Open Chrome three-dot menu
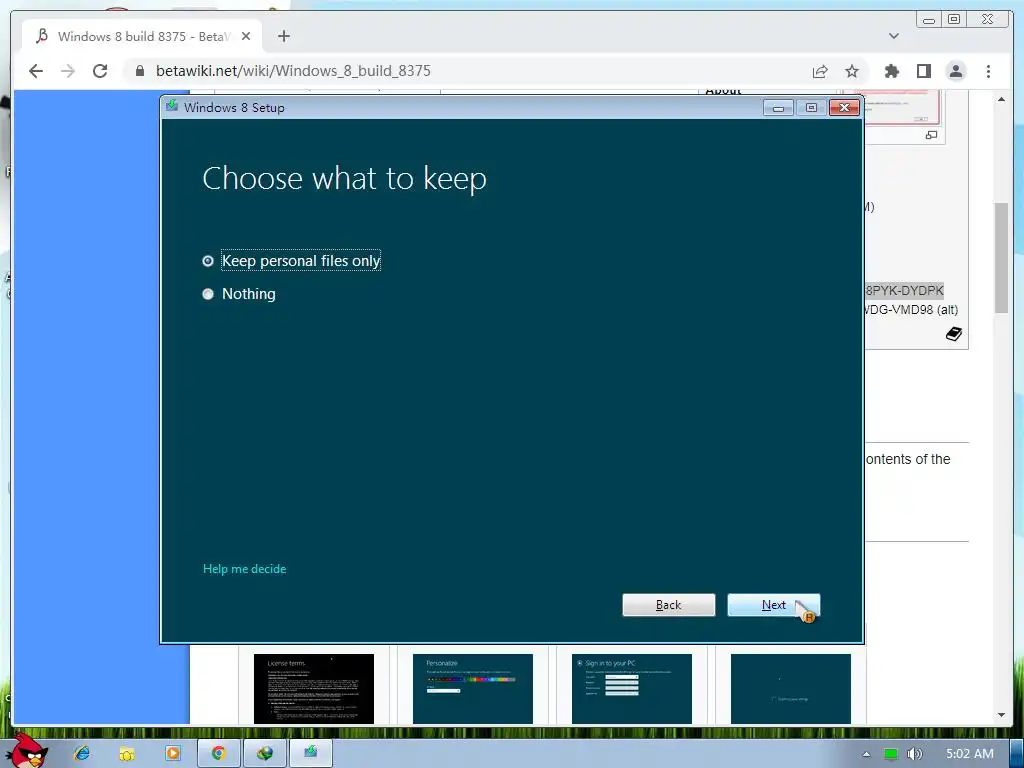Image resolution: width=1024 pixels, height=768 pixels. (x=988, y=71)
